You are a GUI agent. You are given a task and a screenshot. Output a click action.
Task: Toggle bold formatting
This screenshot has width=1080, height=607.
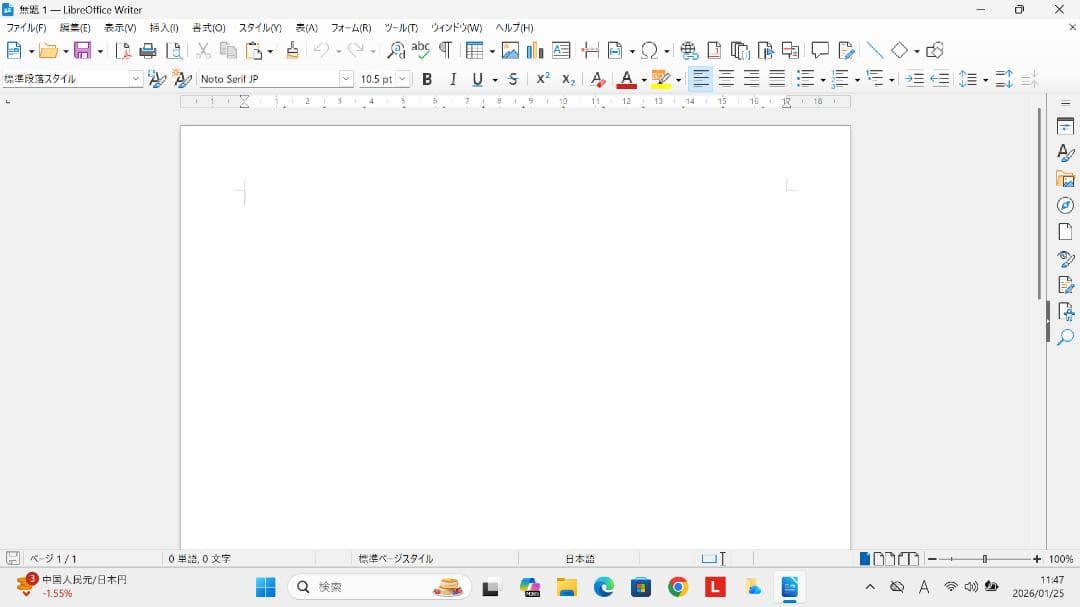pyautogui.click(x=427, y=79)
